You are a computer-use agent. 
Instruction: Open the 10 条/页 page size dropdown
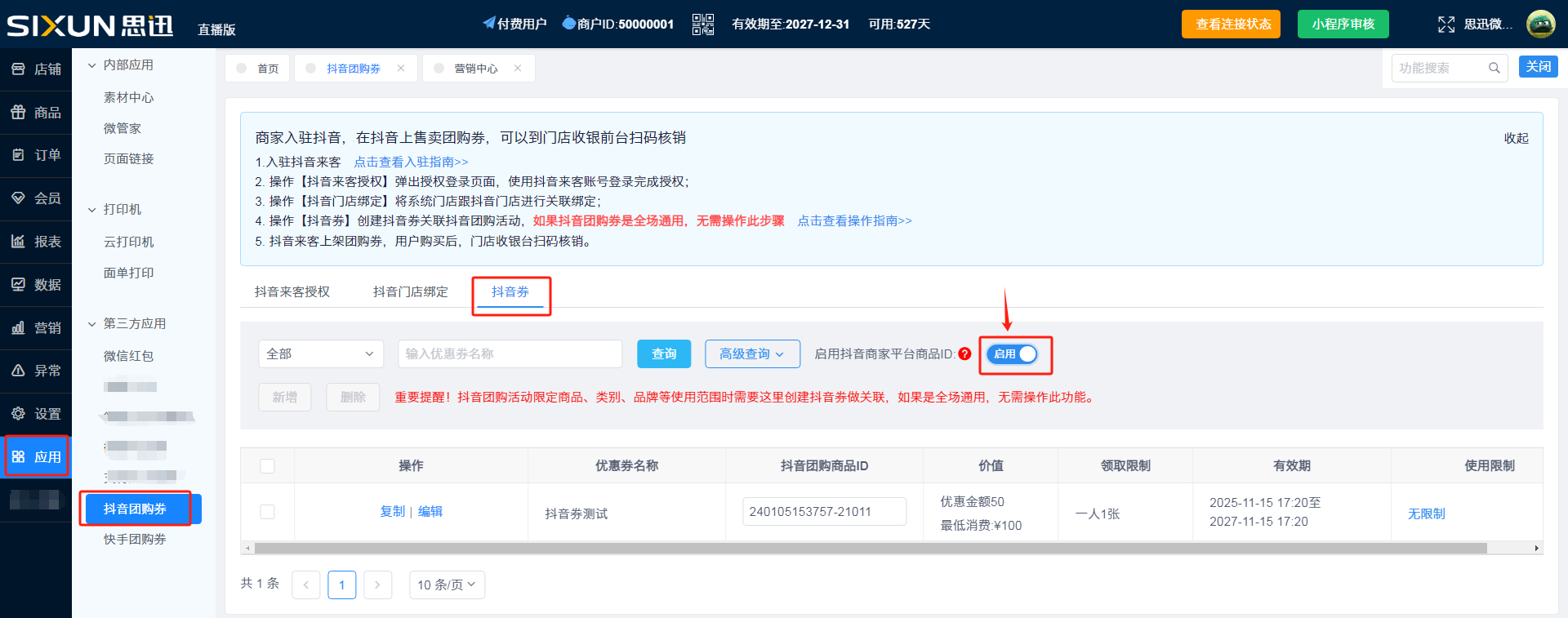[447, 585]
